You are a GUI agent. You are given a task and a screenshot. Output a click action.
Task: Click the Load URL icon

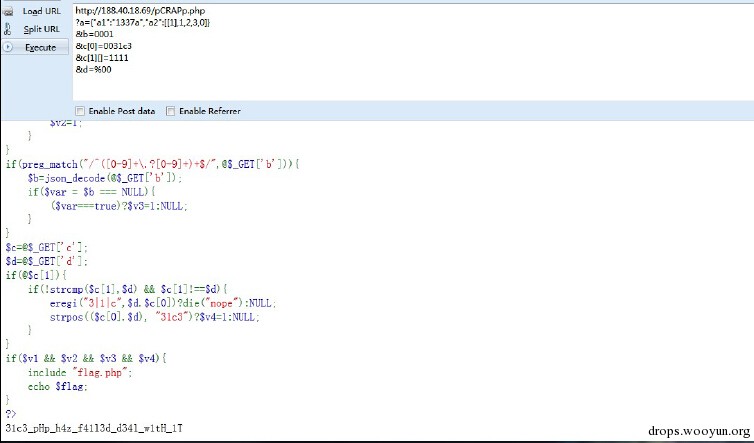8,12
